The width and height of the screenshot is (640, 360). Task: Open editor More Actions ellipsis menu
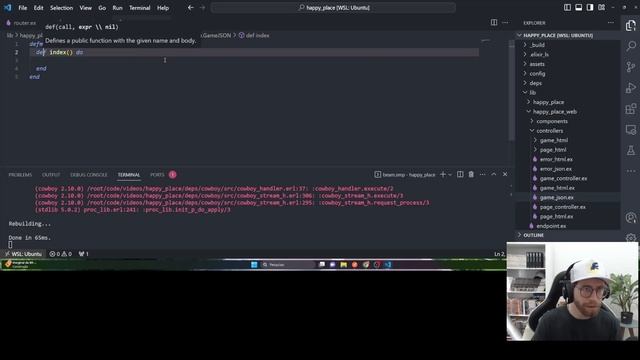click(505, 22)
